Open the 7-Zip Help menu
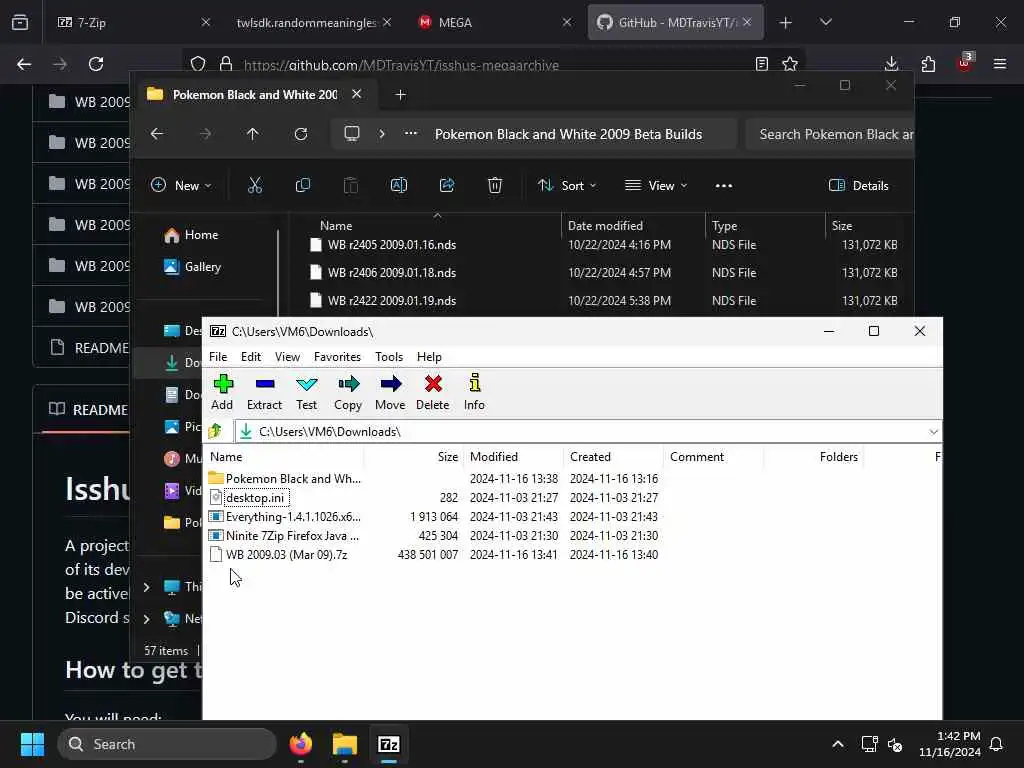 click(x=429, y=357)
